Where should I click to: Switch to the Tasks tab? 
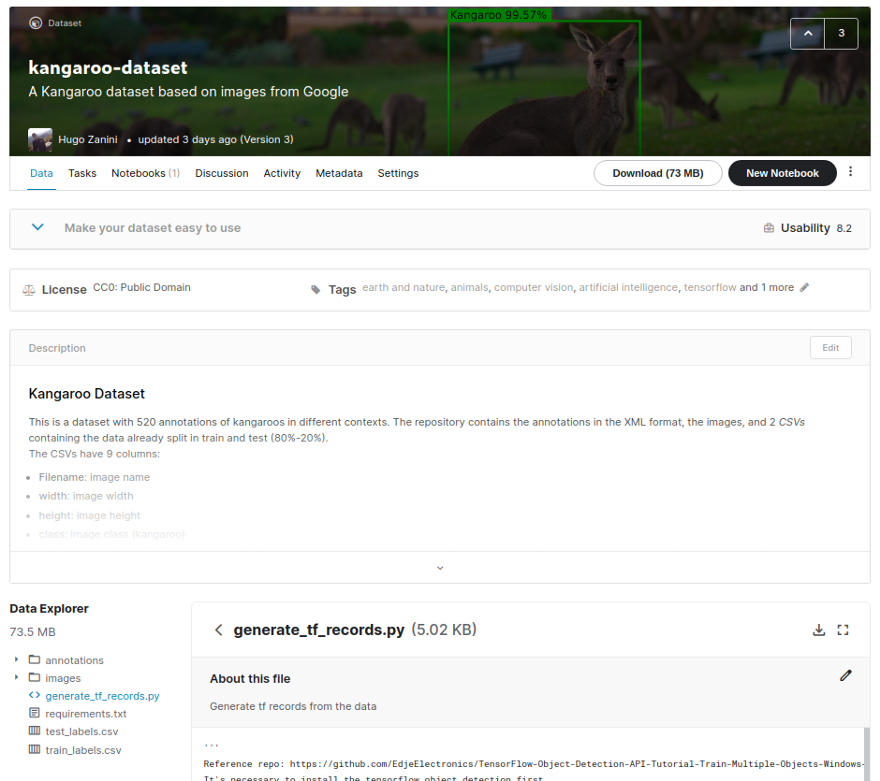[82, 173]
